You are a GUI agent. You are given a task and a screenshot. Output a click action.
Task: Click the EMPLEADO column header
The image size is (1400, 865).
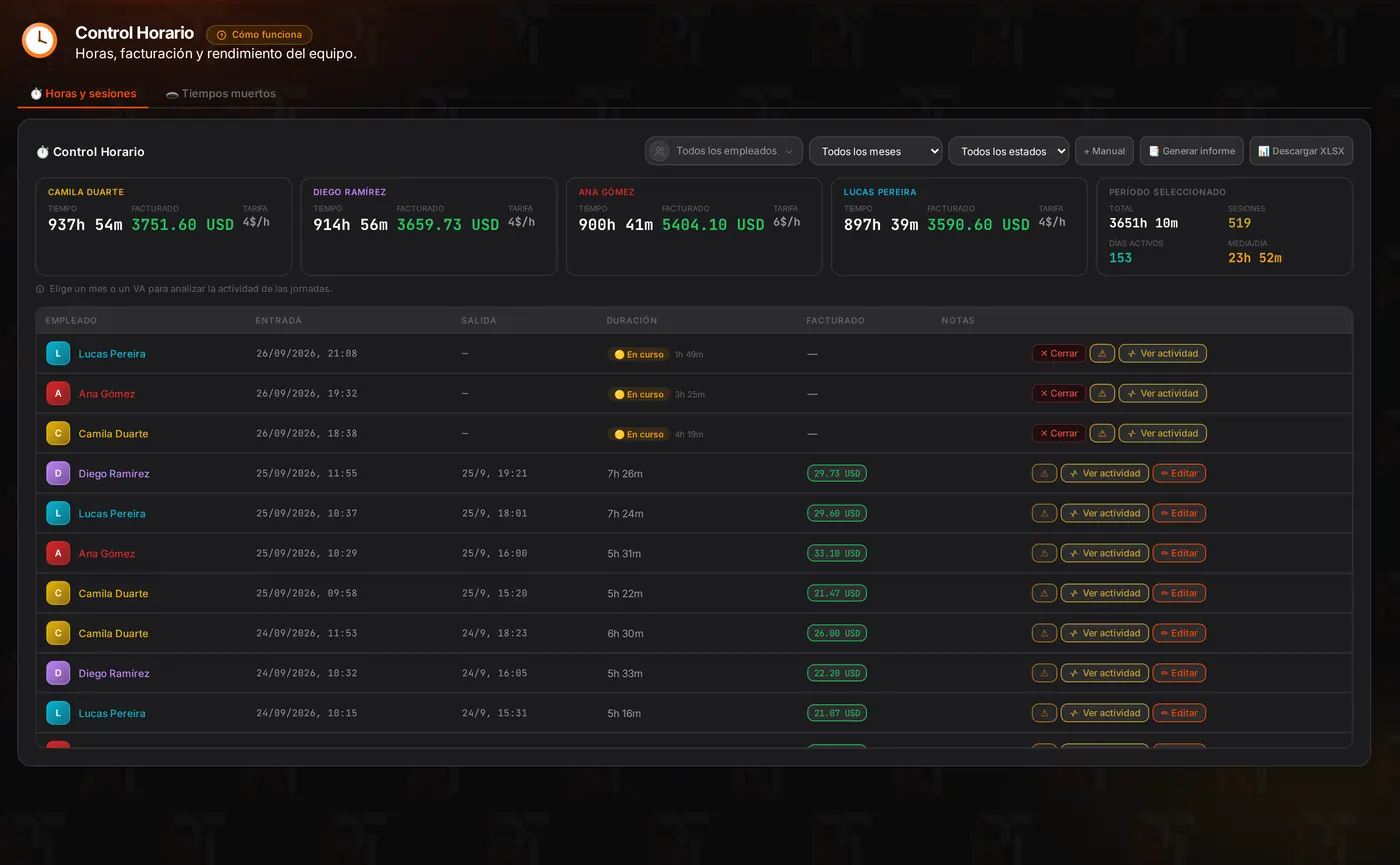click(71, 321)
